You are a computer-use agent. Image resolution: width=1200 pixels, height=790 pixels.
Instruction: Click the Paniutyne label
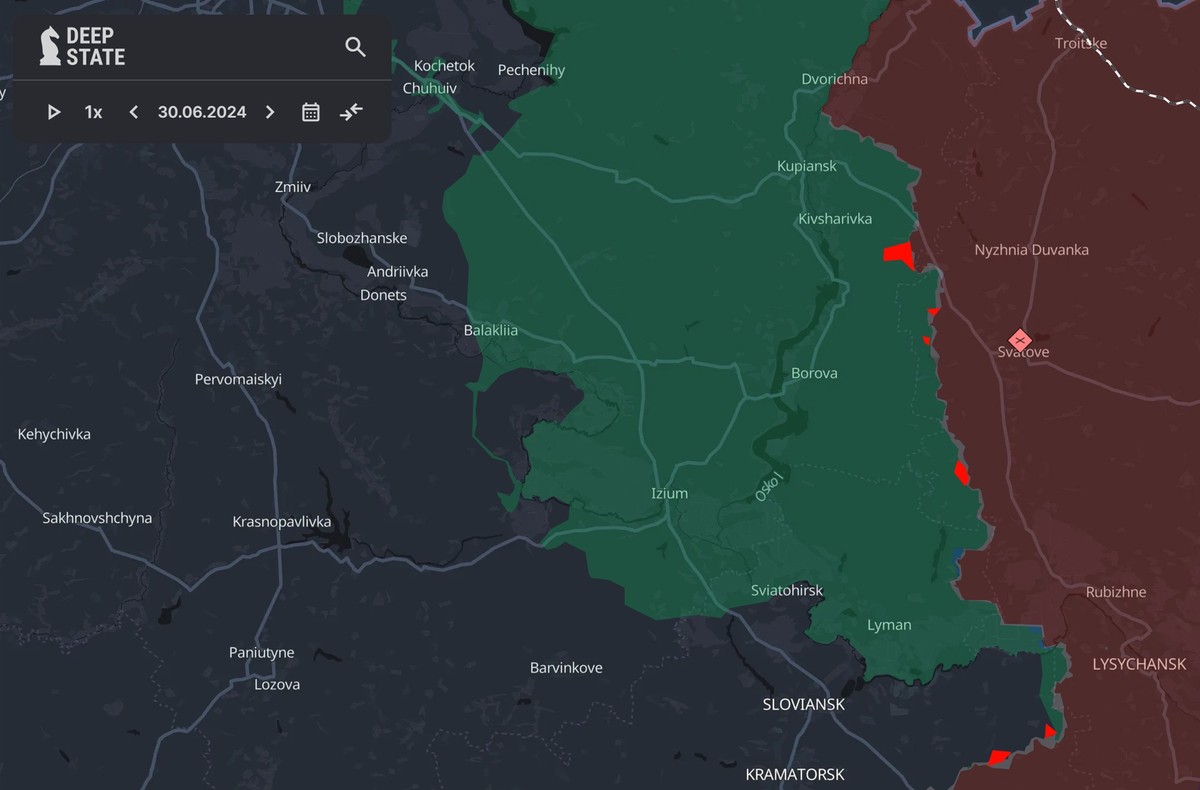(x=262, y=653)
